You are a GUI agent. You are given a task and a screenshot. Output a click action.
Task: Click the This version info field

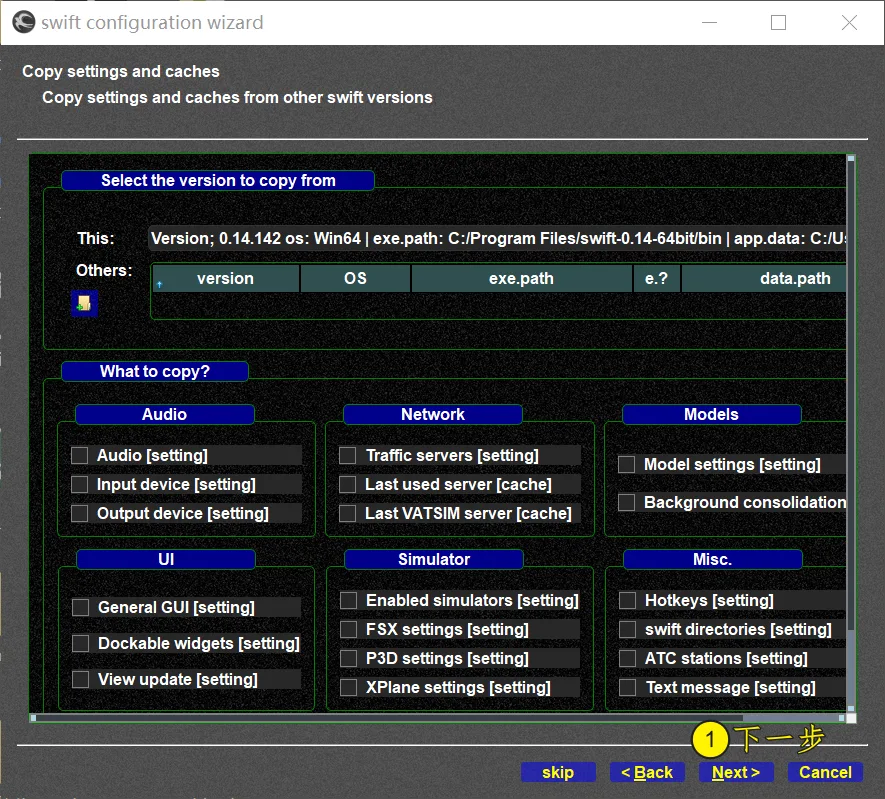point(497,239)
